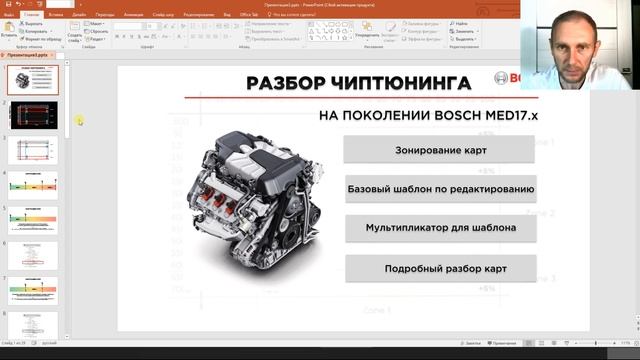The width and height of the screenshot is (640, 360).
Task: Activate Format Painter (Формат по образцу)
Action: (40, 39)
